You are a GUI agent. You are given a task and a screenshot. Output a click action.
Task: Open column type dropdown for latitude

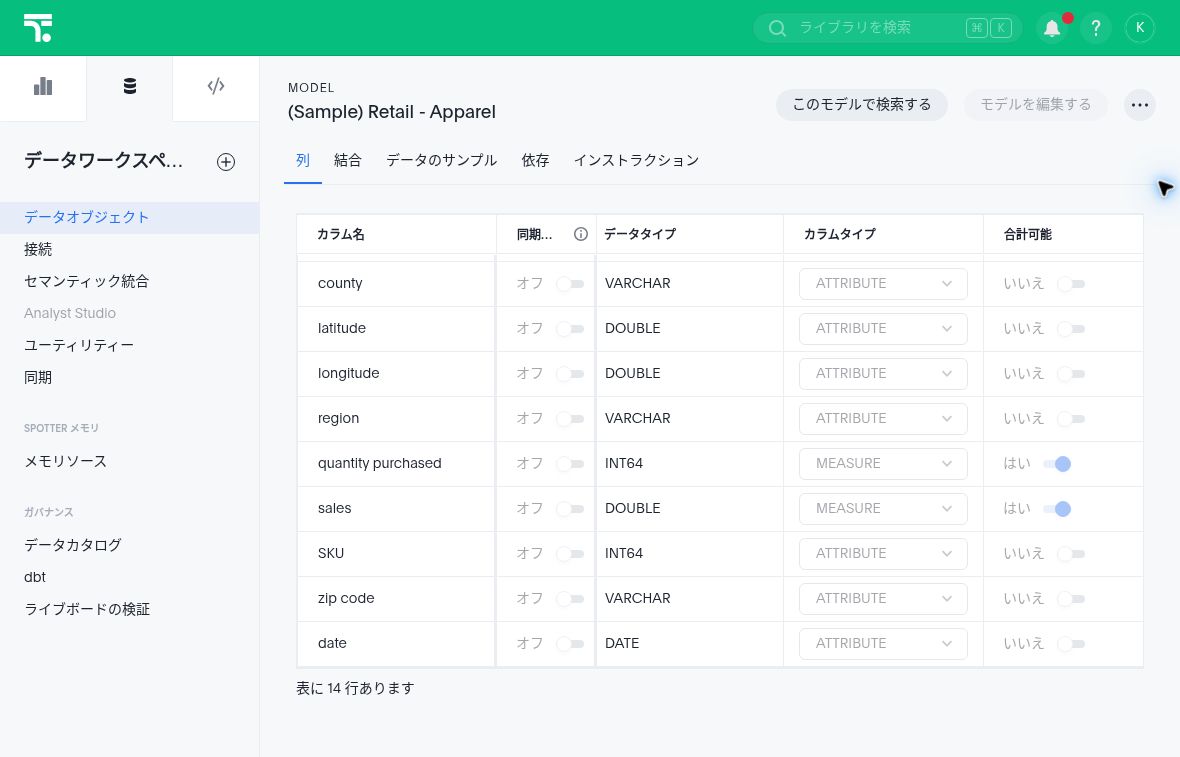pyautogui.click(x=883, y=329)
